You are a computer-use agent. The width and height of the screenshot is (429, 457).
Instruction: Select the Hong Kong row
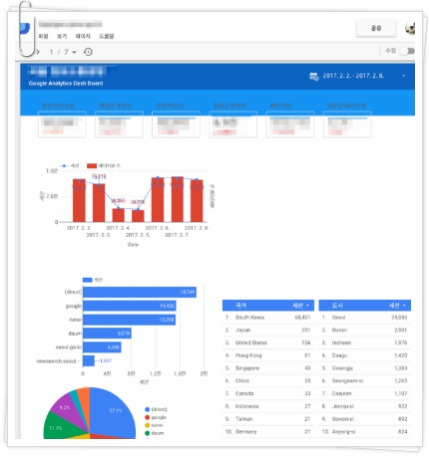click(268, 355)
